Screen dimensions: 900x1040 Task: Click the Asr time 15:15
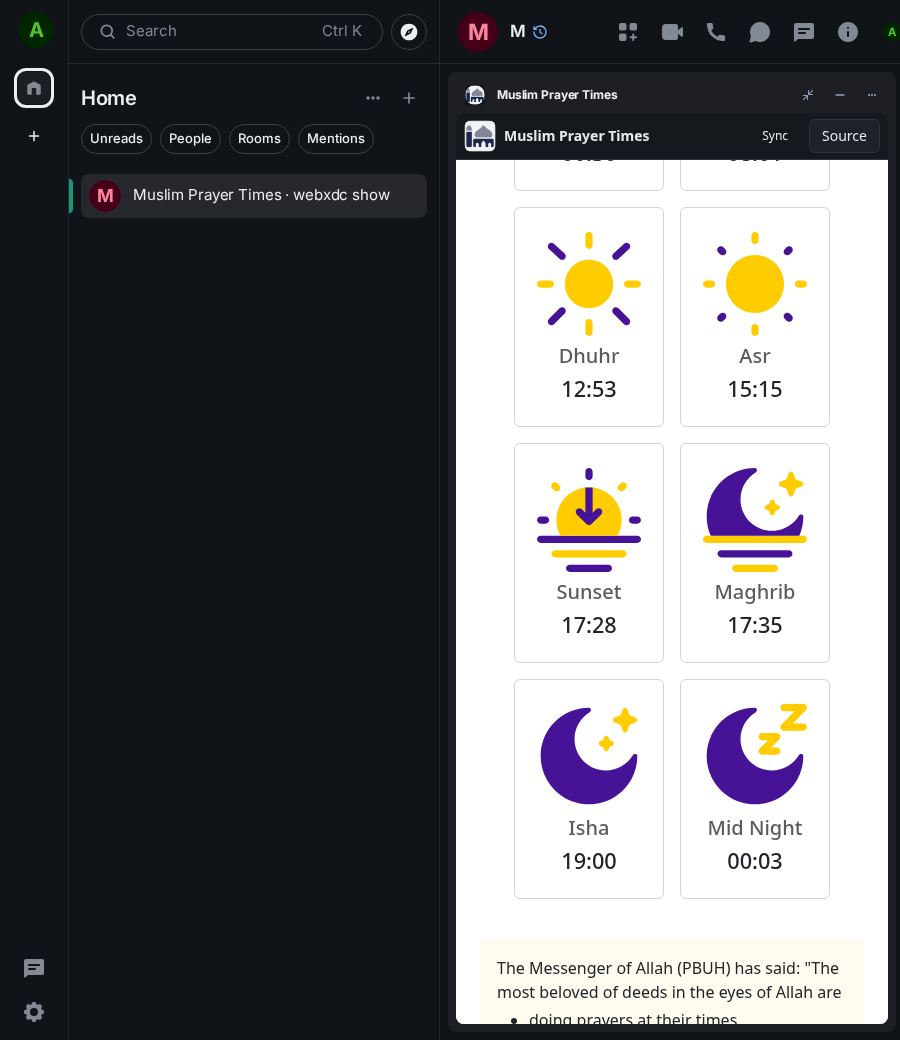click(x=755, y=389)
